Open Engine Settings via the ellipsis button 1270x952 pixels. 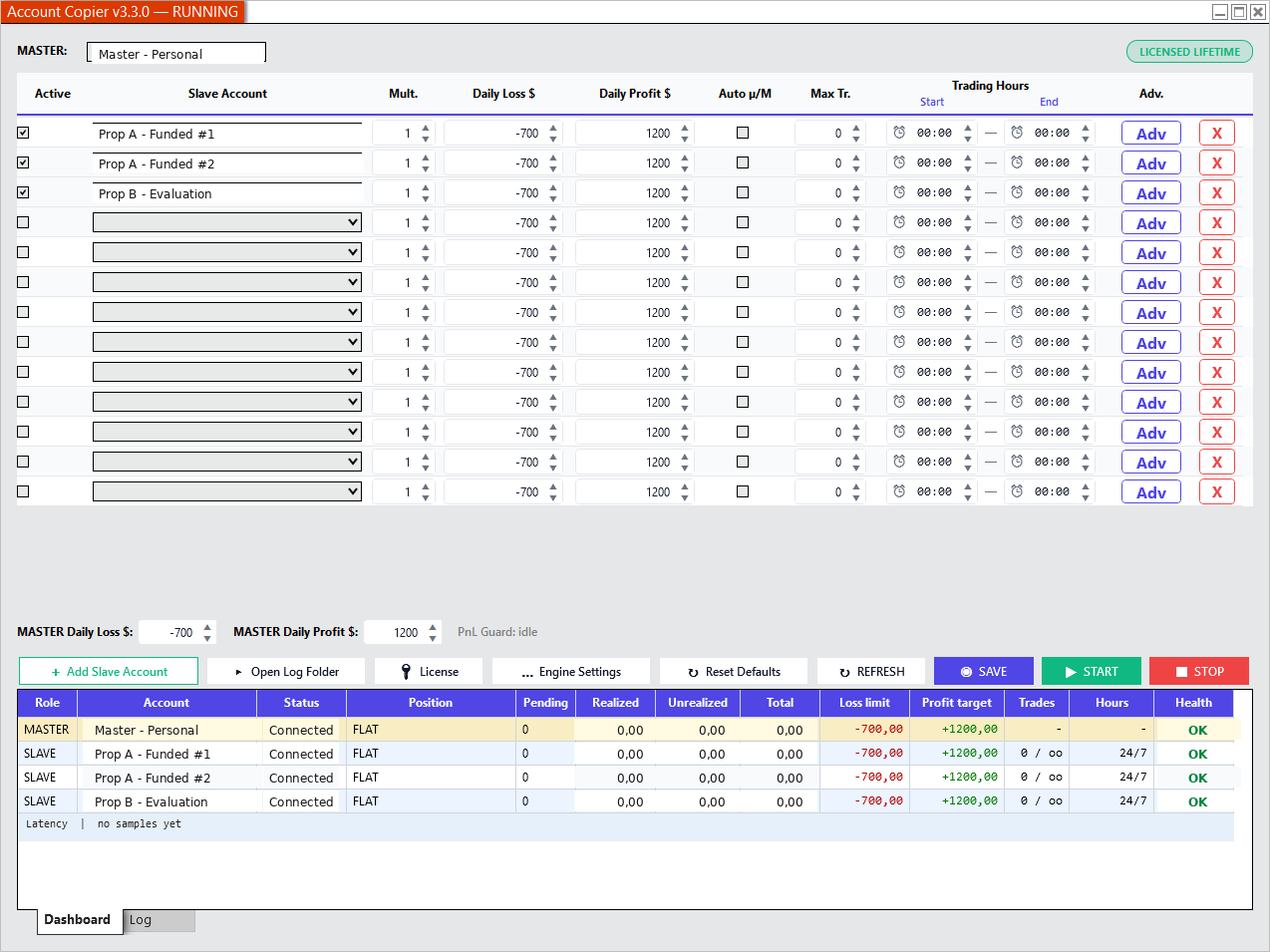click(571, 672)
